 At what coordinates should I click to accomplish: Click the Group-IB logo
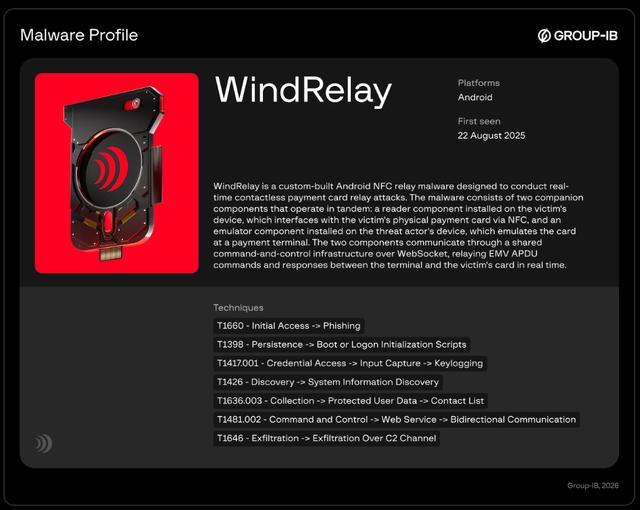point(578,36)
